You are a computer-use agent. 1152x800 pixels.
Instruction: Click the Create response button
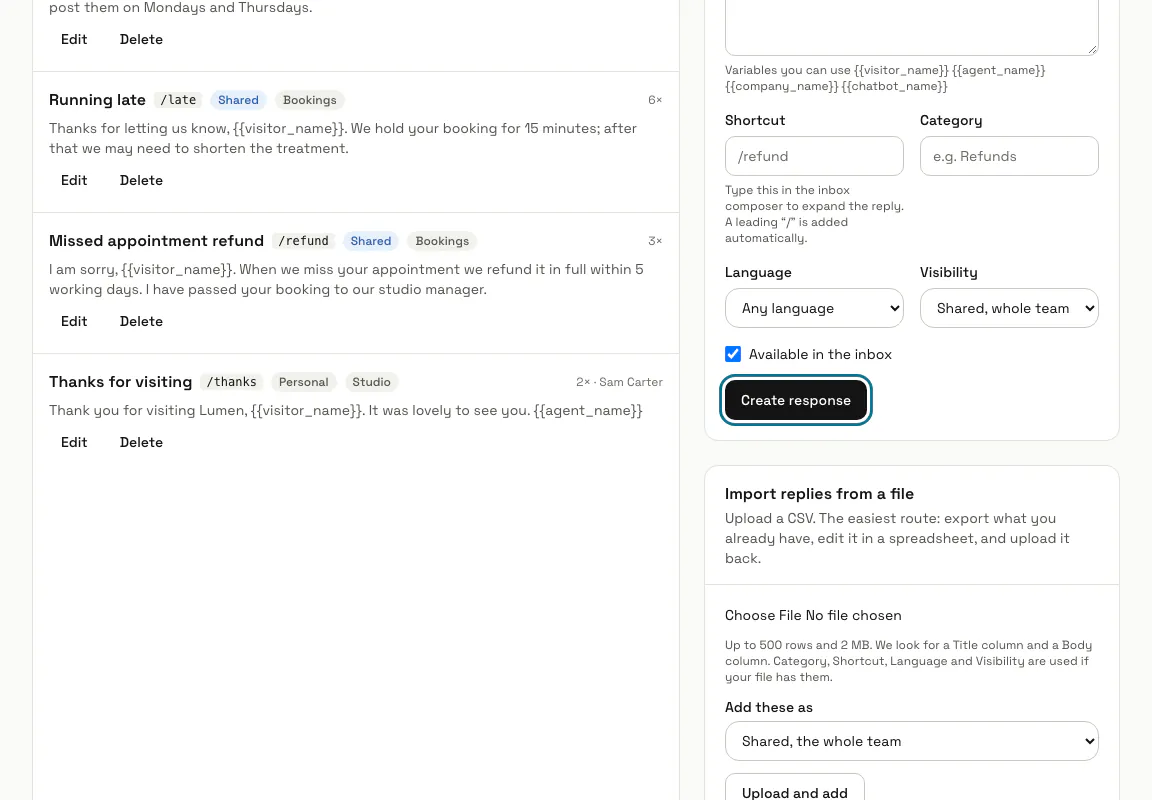[x=796, y=400]
